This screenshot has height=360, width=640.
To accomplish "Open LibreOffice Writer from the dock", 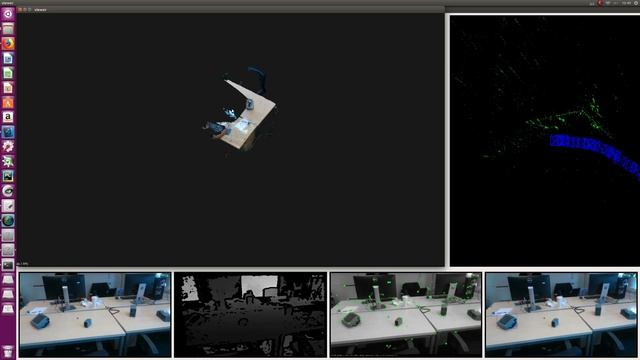I will 8,58.
